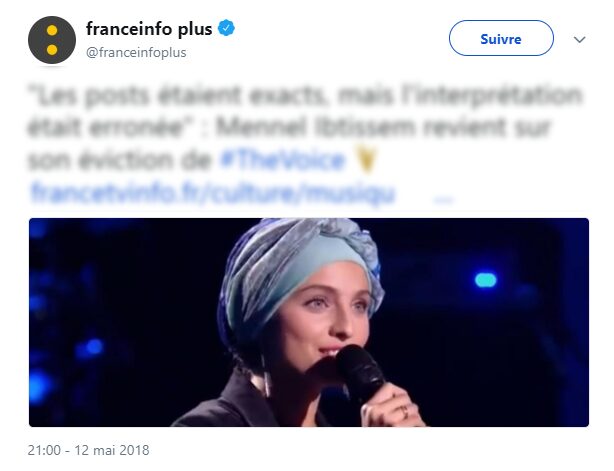Open the franceinfo plus profile avatar
The image size is (614, 471).
(x=52, y=40)
